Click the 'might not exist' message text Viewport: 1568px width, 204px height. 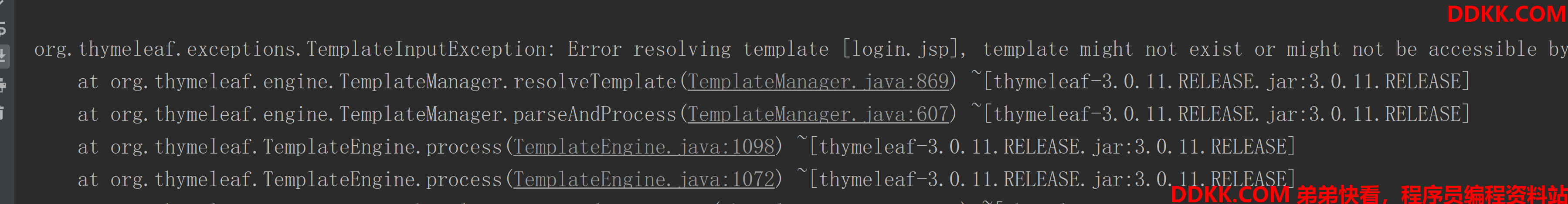tap(1160, 49)
